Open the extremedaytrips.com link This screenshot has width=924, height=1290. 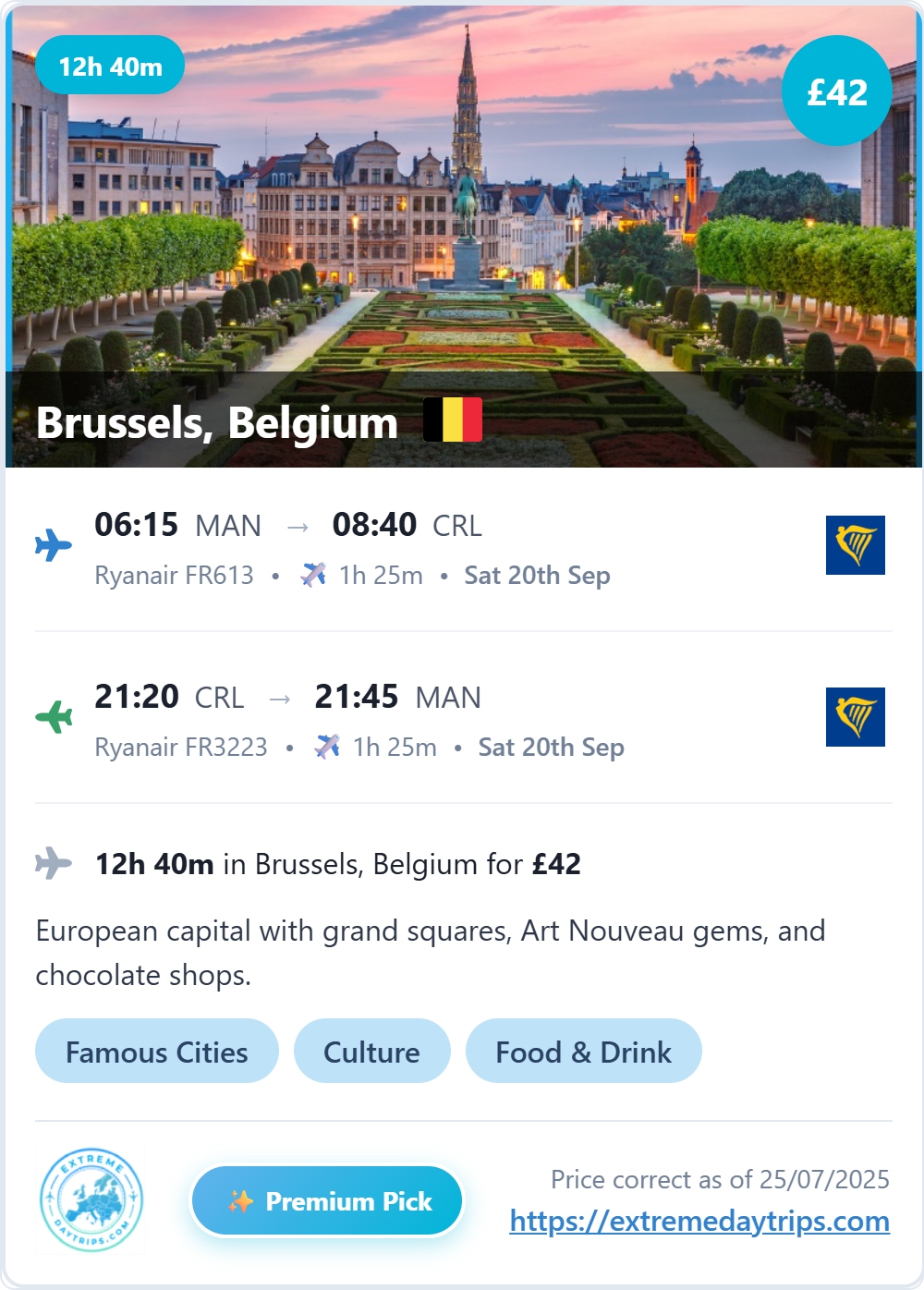(699, 1221)
